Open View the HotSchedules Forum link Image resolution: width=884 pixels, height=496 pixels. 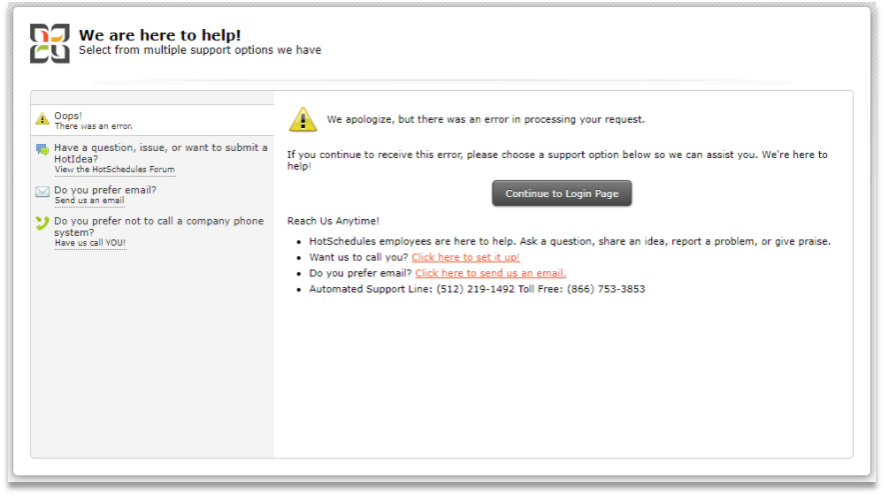click(x=114, y=169)
